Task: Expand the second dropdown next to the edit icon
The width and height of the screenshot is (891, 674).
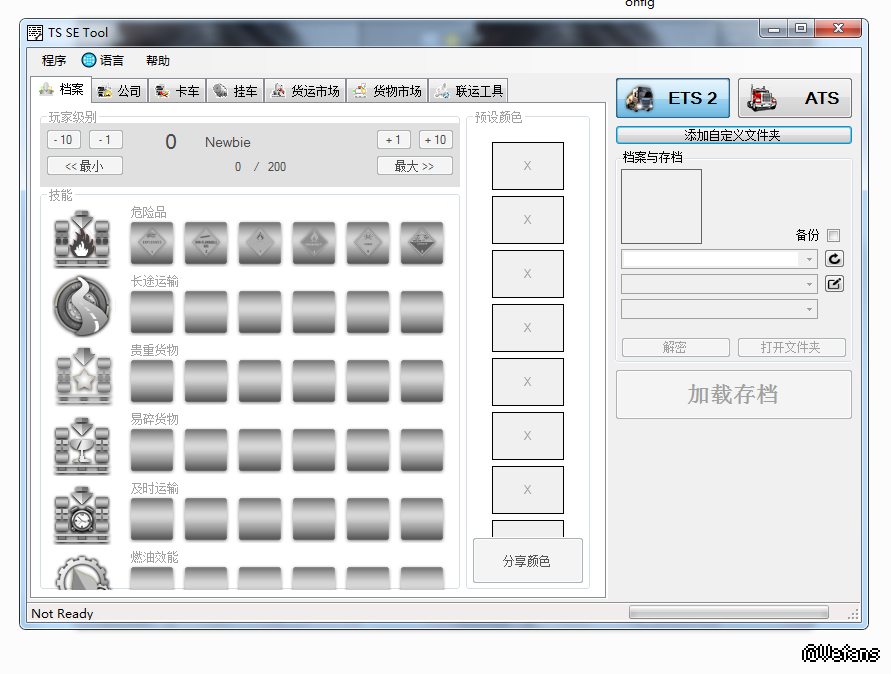Action: click(720, 284)
